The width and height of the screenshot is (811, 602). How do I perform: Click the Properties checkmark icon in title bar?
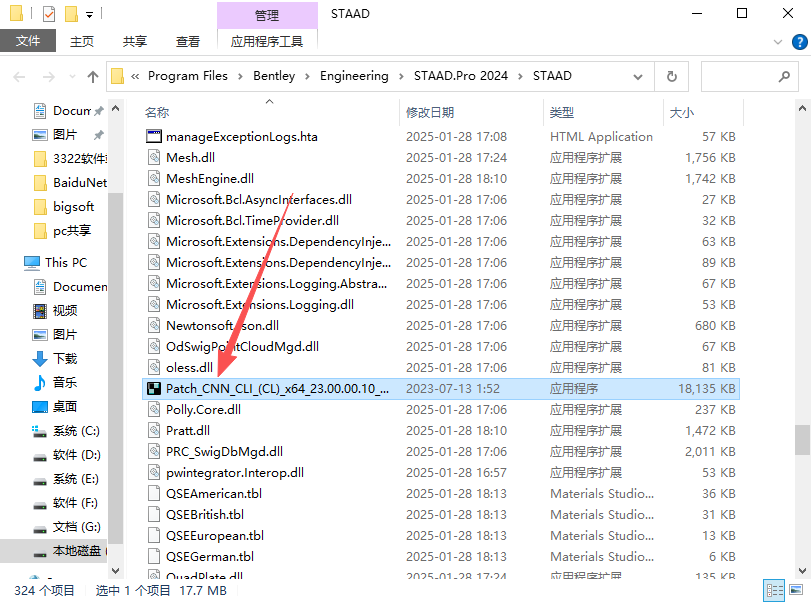[x=50, y=14]
